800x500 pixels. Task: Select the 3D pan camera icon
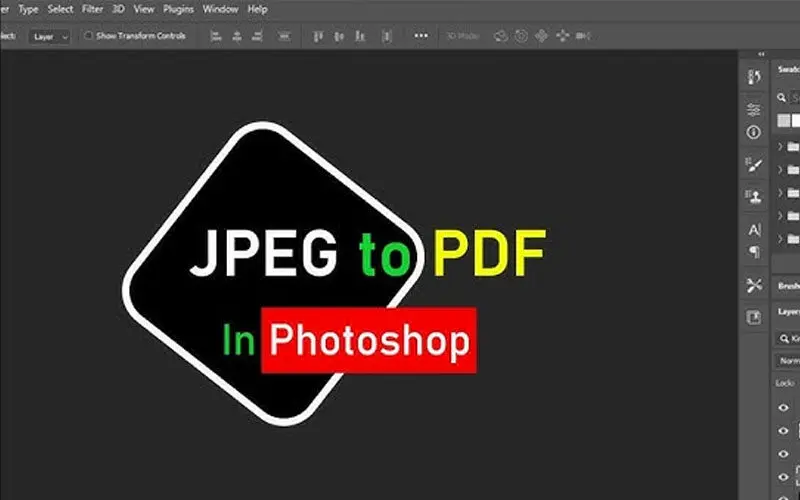(x=541, y=36)
